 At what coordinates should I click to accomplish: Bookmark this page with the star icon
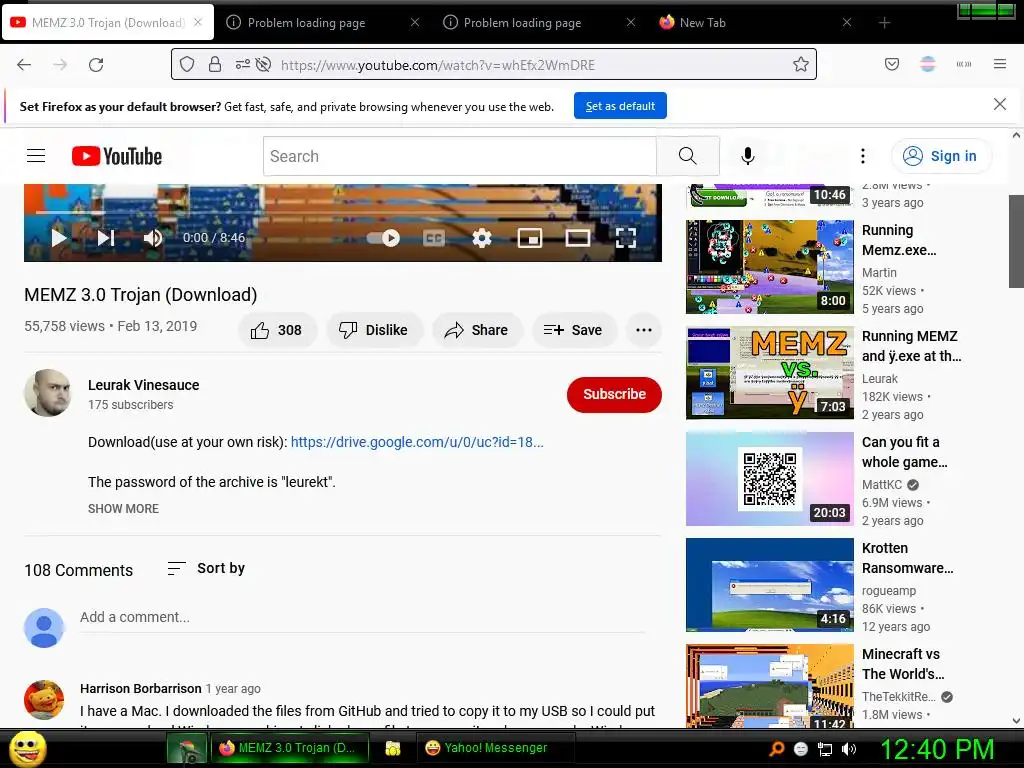point(801,64)
